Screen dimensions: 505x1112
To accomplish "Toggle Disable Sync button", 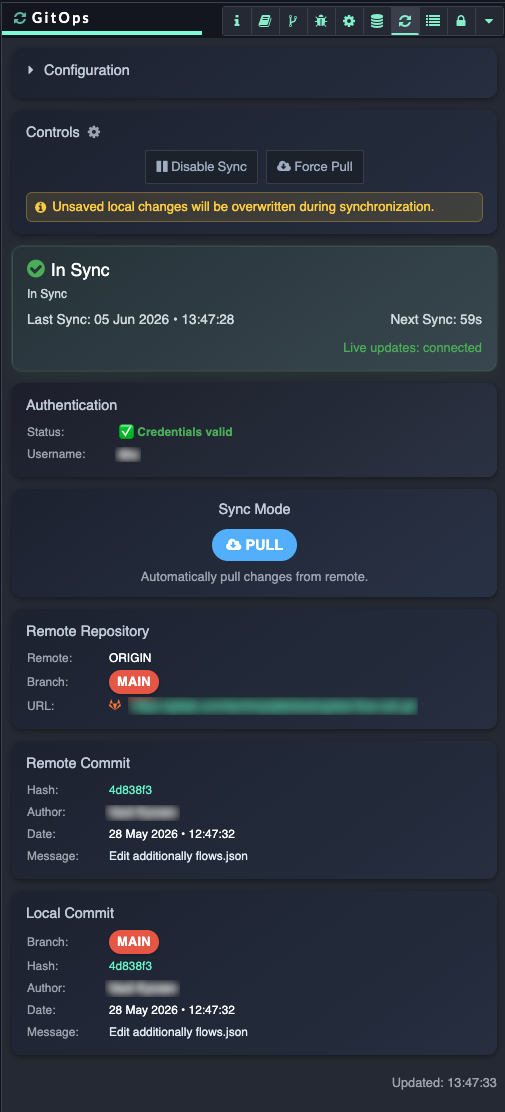I will click(201, 167).
